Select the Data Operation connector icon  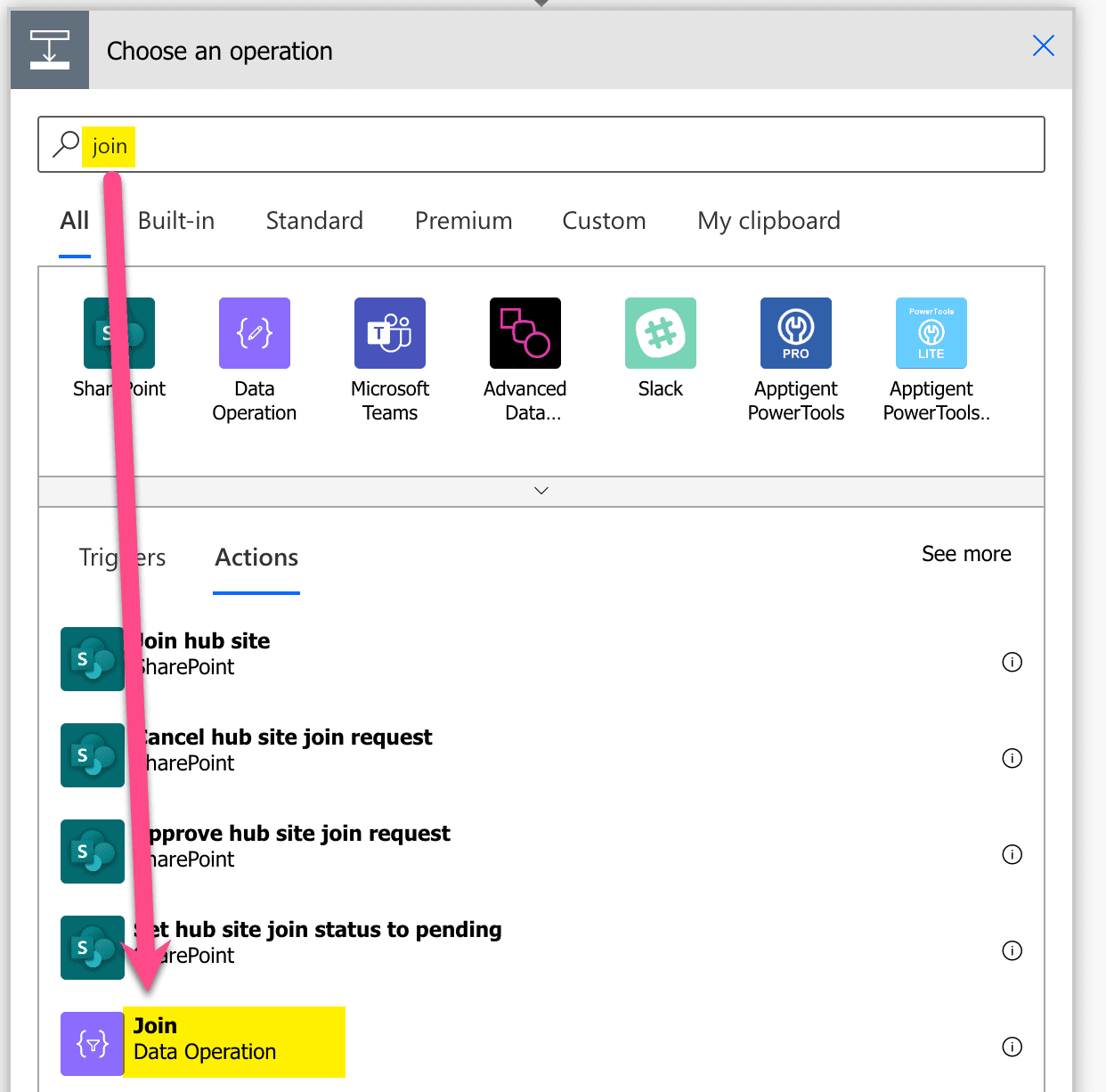[254, 332]
